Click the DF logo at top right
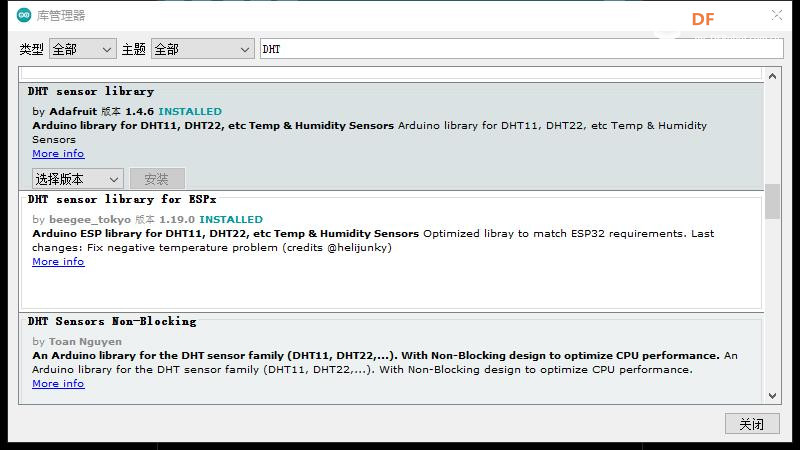This screenshot has width=800, height=450. coord(702,18)
